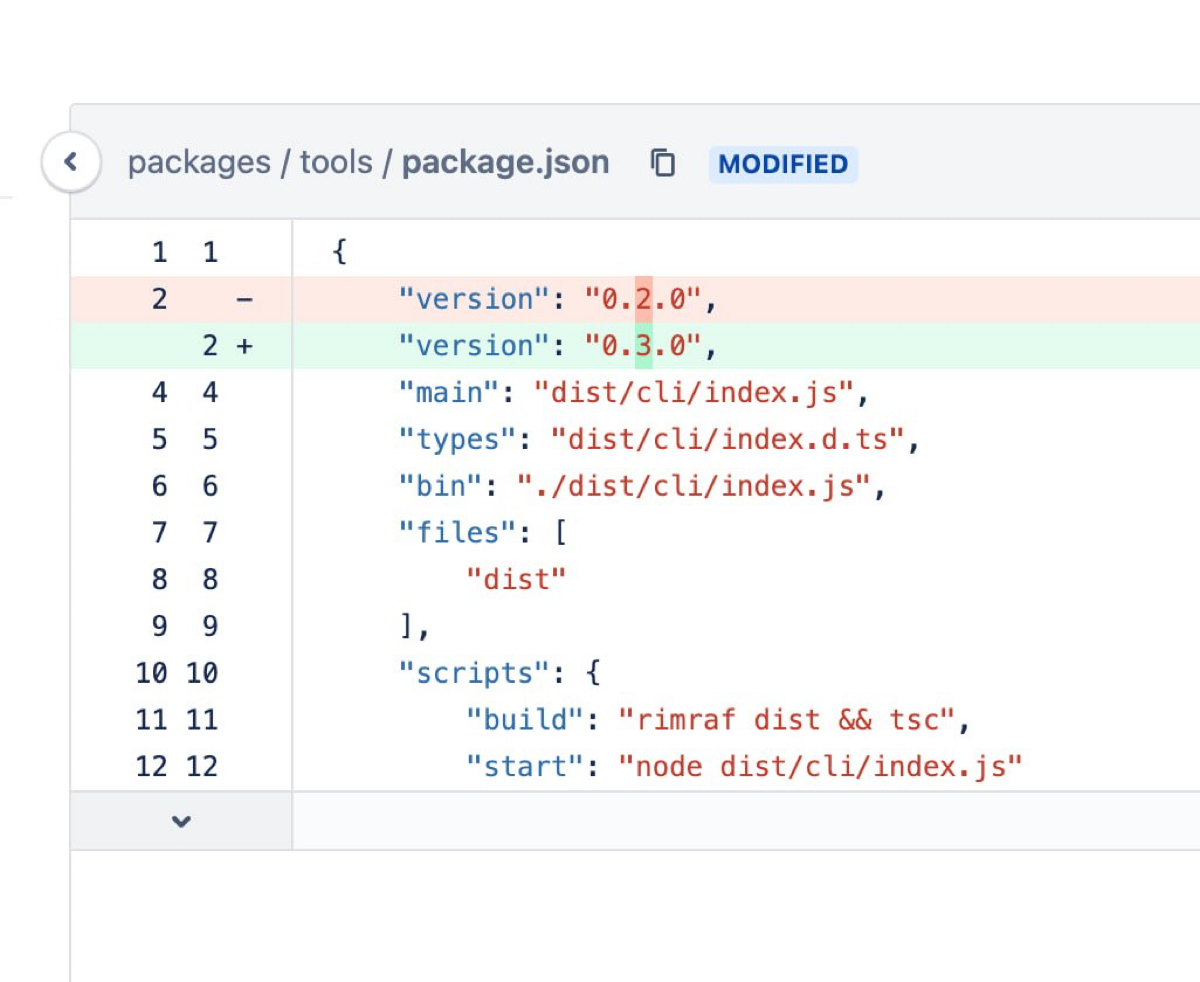This screenshot has height=982, width=1200.
Task: Open the package.json file name link
Action: tap(505, 162)
